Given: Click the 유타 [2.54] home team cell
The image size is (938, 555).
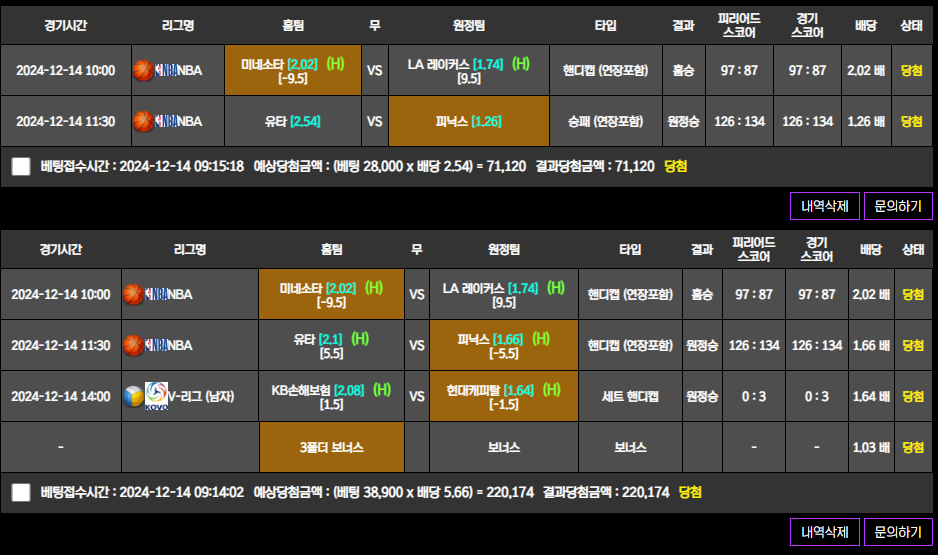Looking at the screenshot, I should tap(293, 121).
